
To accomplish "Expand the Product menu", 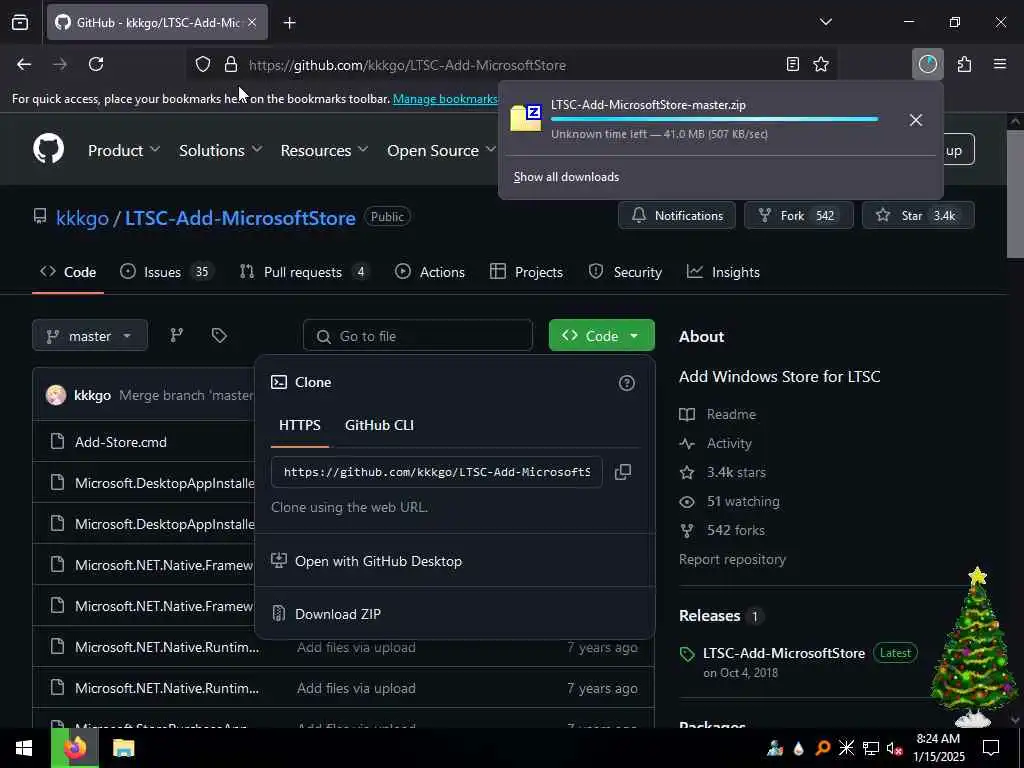I will 123,150.
